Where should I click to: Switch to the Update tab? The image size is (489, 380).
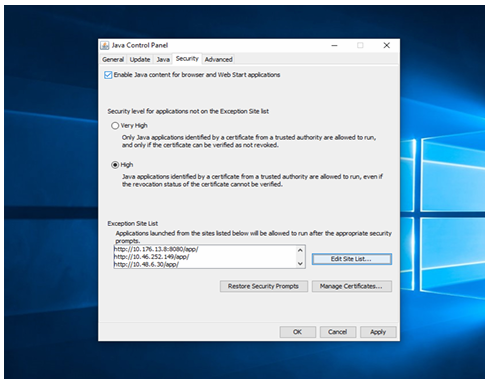coord(140,59)
